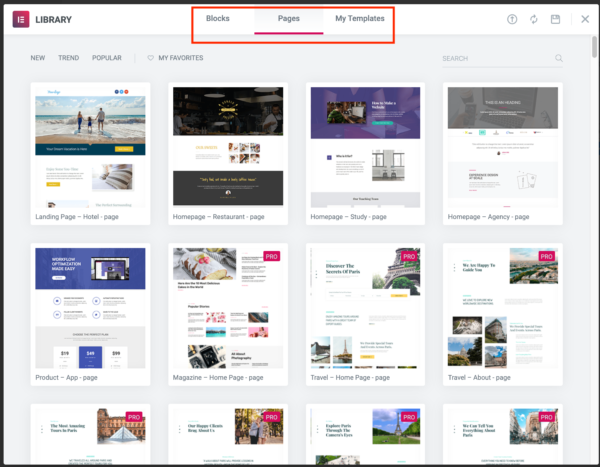Open Travel – About template thumbnail
This screenshot has width=600, height=467.
coord(503,308)
